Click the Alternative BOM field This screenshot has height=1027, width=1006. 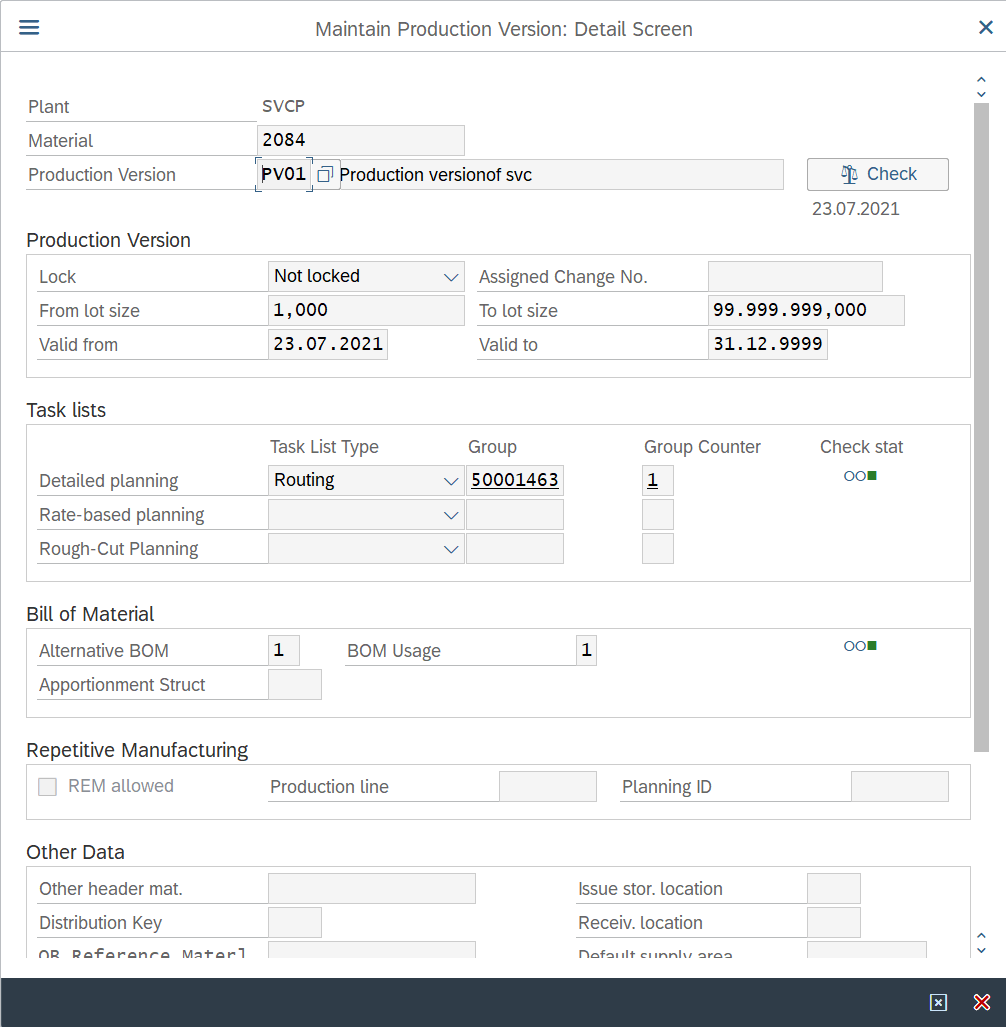click(283, 651)
